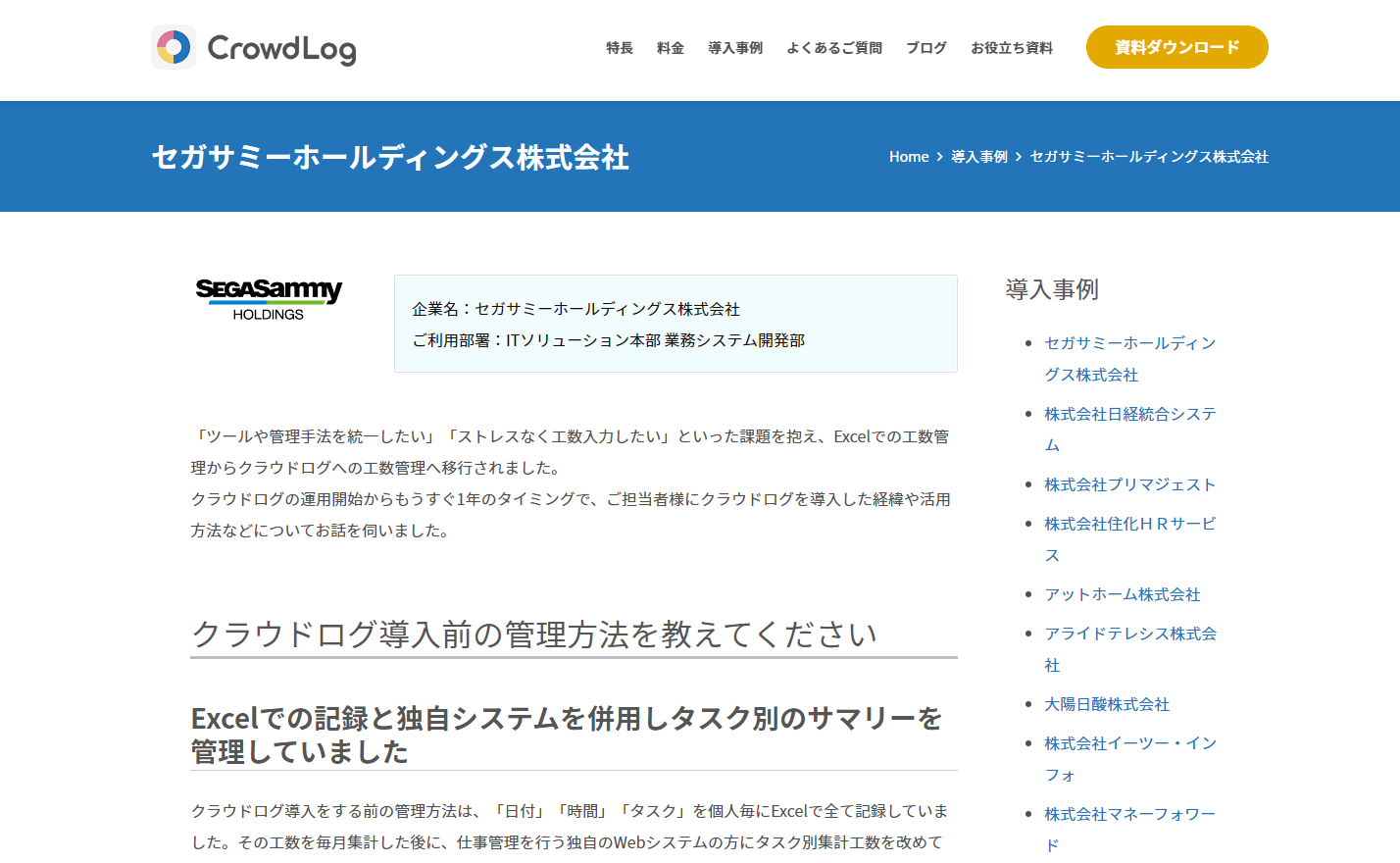
Task: Click 大陽日酸株式会社 link
Action: (x=1106, y=704)
